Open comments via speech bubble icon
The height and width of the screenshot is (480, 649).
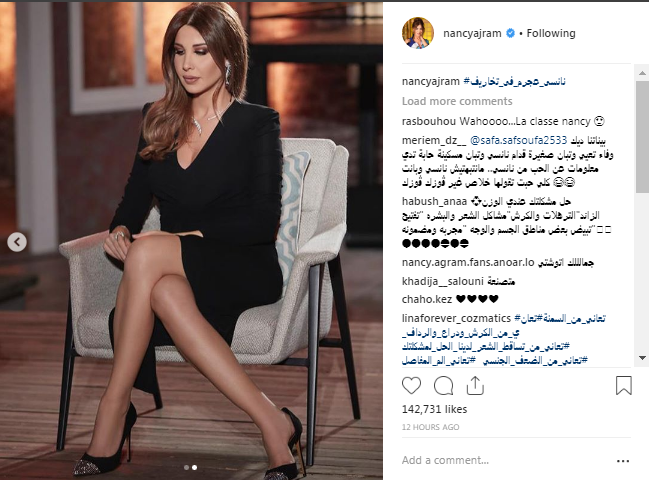[443, 386]
